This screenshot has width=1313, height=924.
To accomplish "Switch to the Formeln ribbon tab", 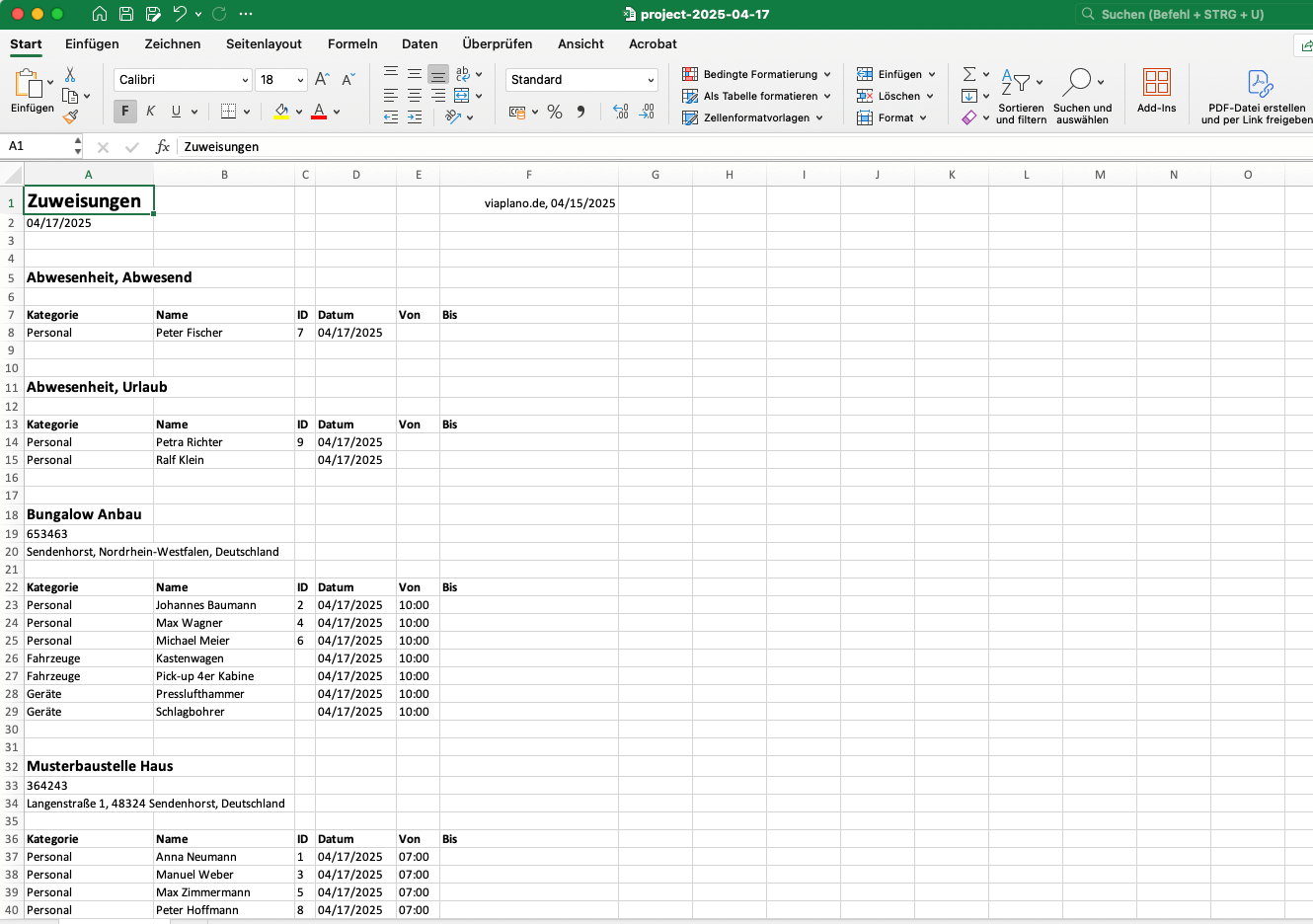I will [x=352, y=44].
